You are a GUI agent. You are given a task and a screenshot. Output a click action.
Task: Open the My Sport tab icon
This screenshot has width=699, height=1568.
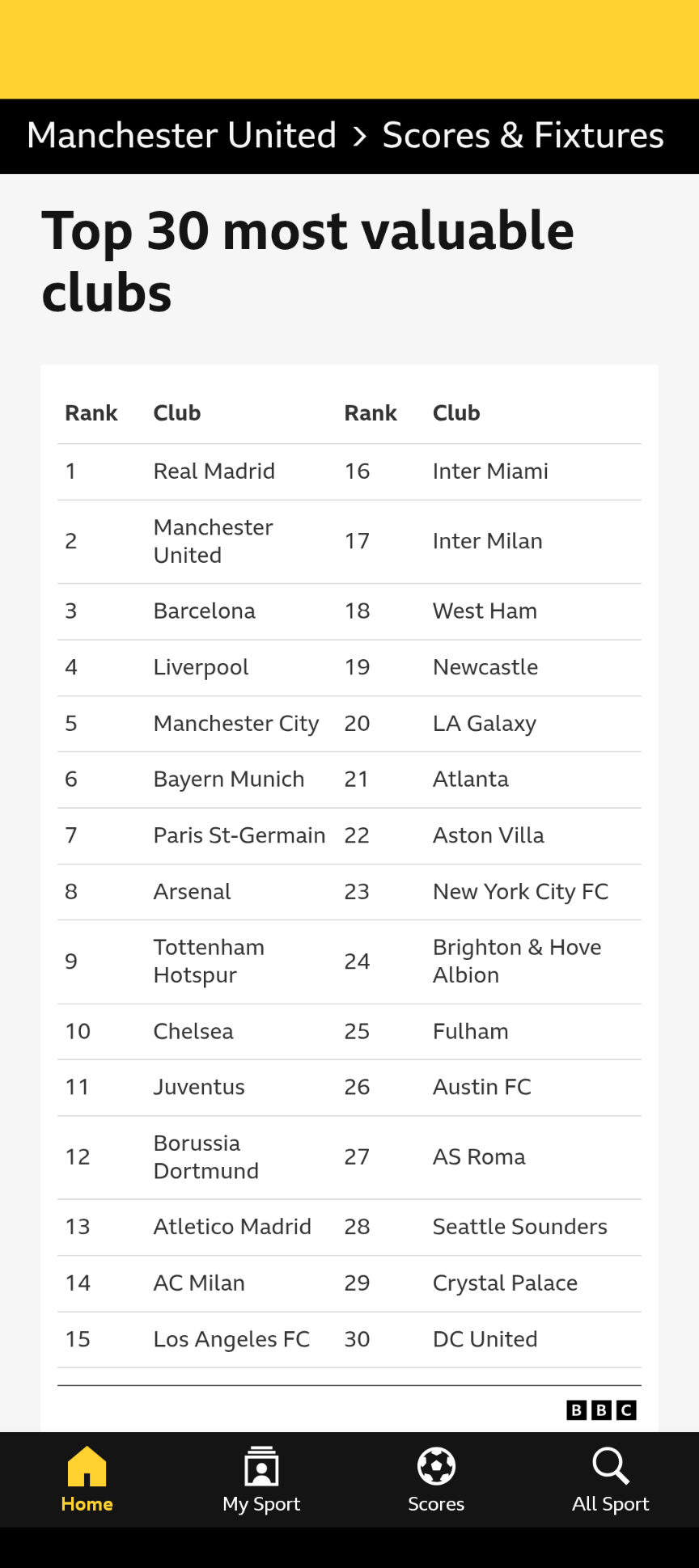coord(261,1466)
